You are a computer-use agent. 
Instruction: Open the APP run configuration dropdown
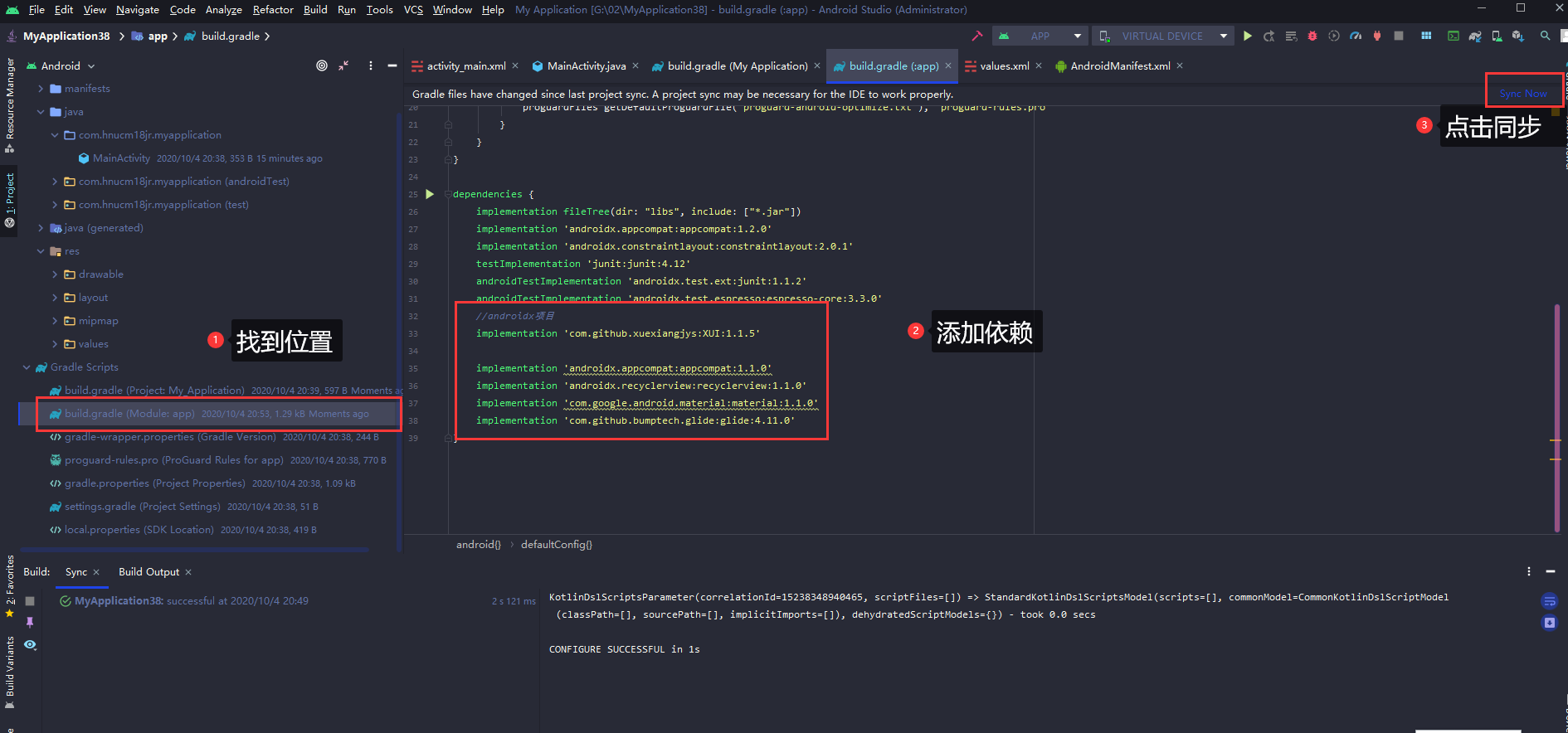(1040, 36)
